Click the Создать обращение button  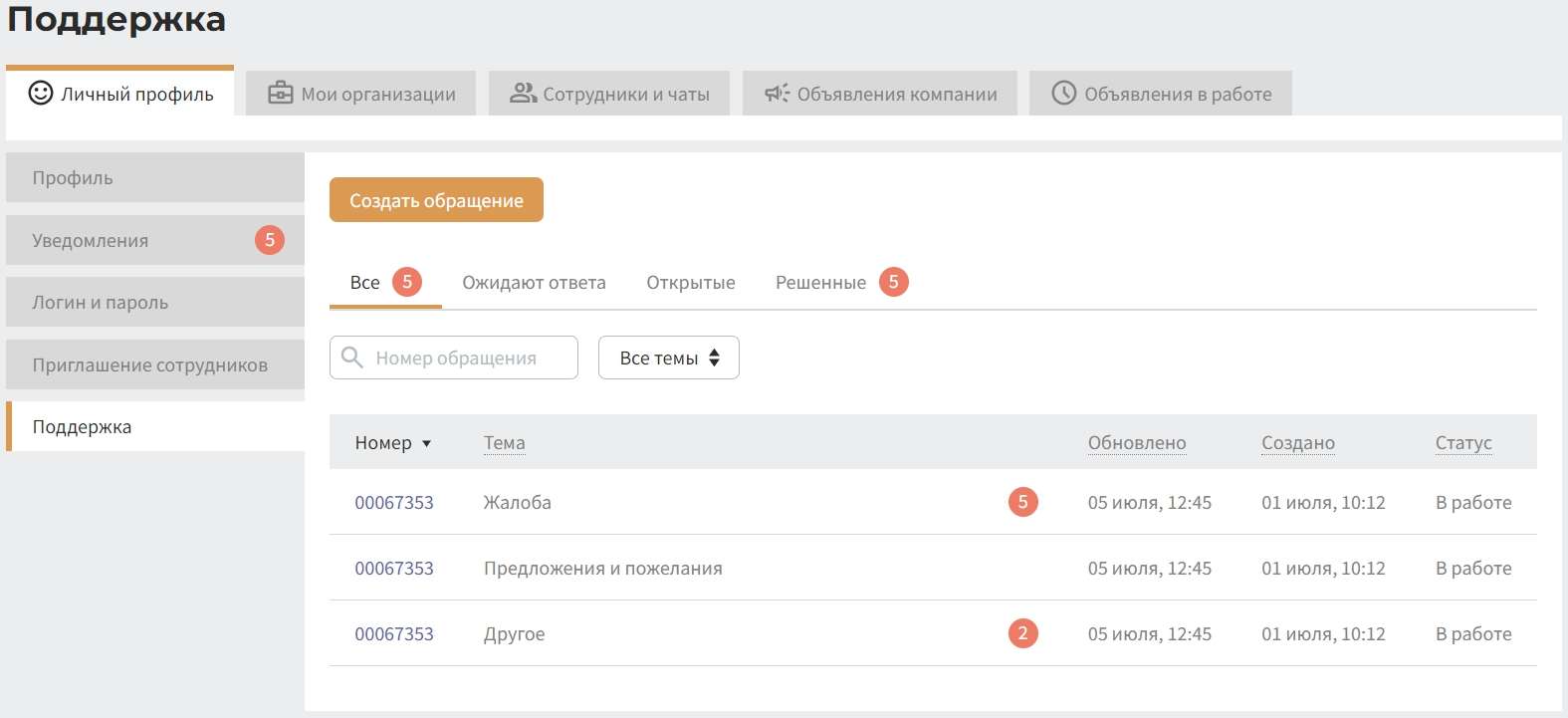point(436,200)
